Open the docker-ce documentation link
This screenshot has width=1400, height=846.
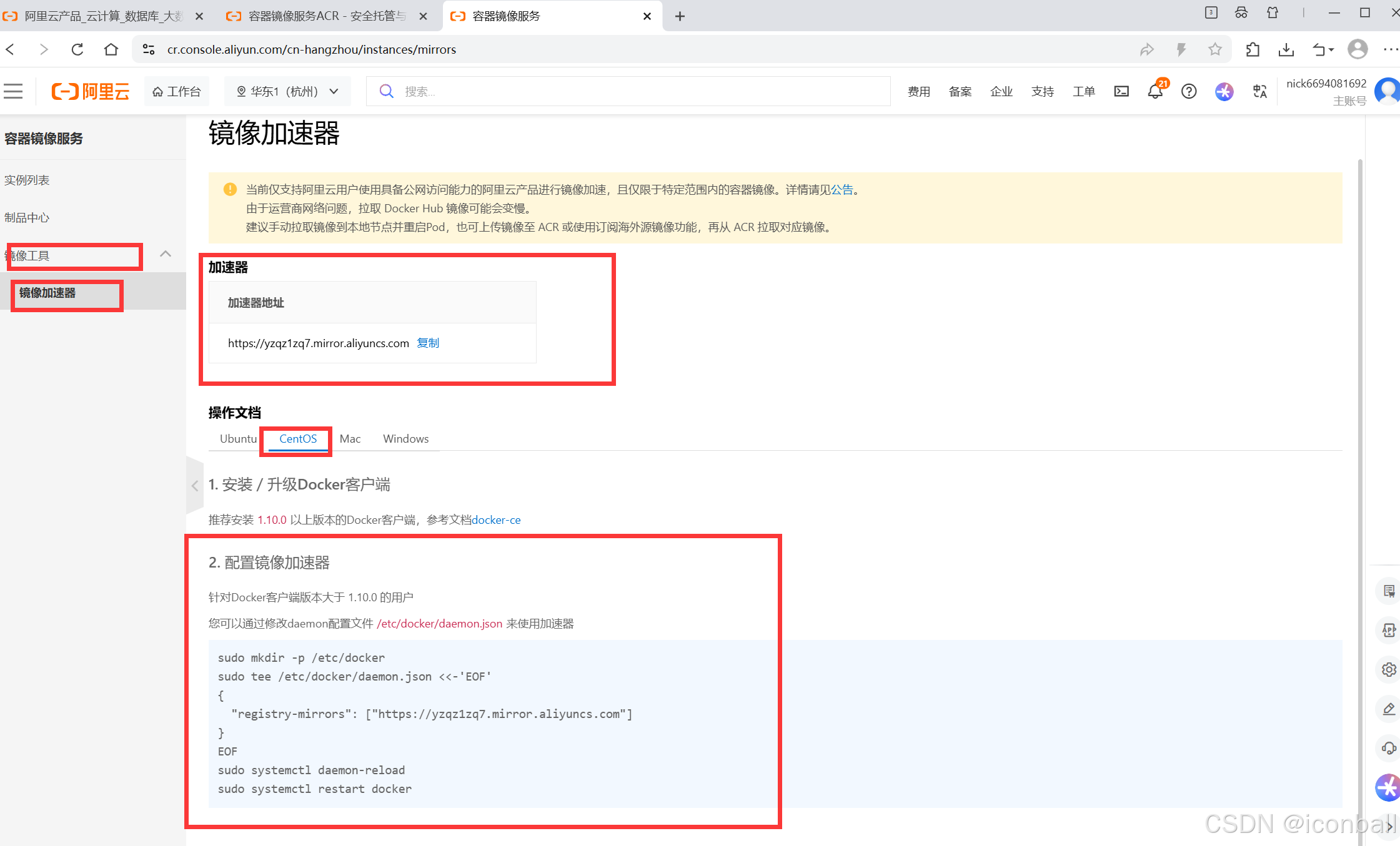496,519
